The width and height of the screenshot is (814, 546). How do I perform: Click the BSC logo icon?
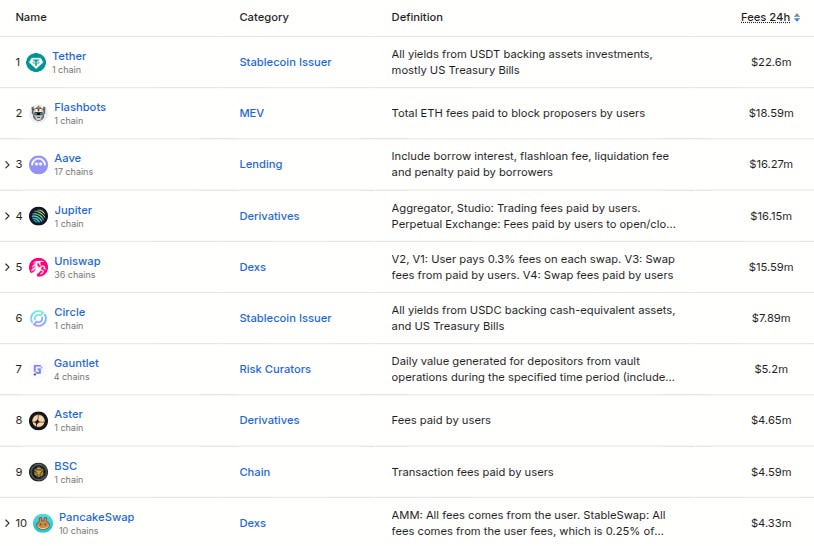(x=38, y=472)
